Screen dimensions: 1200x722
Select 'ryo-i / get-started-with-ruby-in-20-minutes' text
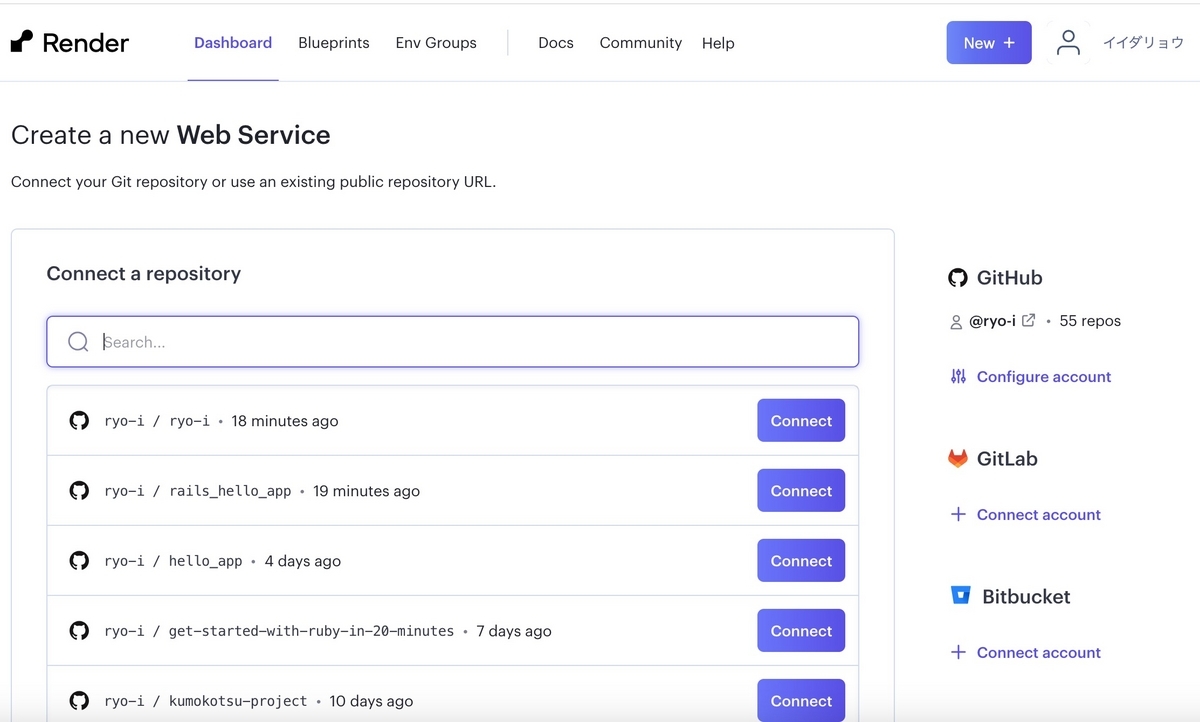click(x=279, y=631)
